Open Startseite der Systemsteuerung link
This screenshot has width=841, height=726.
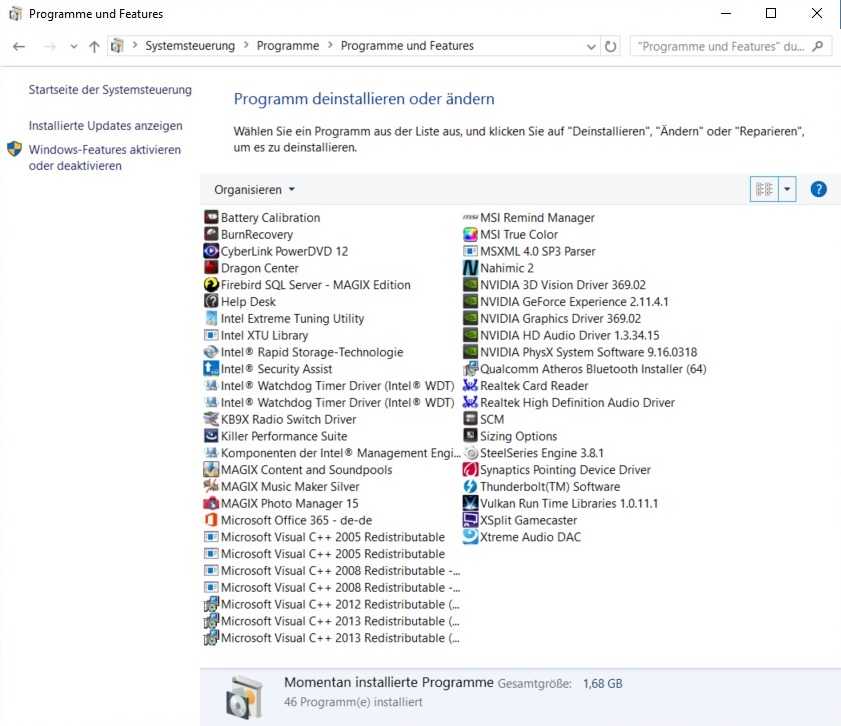click(110, 90)
